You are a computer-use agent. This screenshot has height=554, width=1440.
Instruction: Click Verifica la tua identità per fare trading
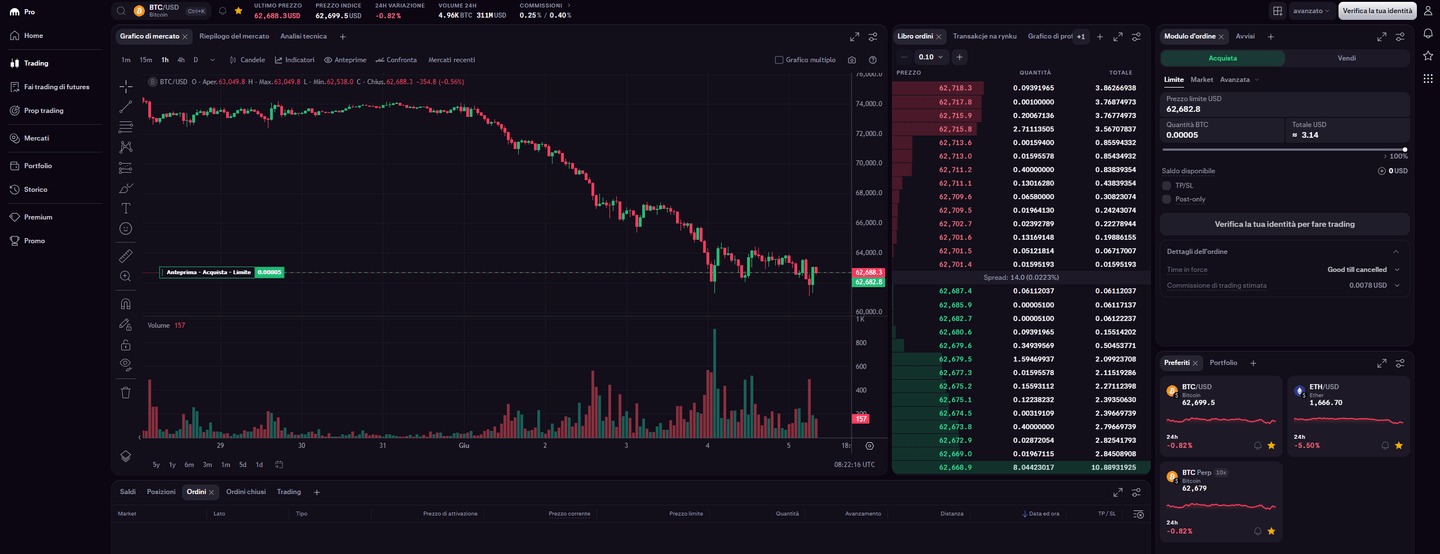pyautogui.click(x=1285, y=224)
